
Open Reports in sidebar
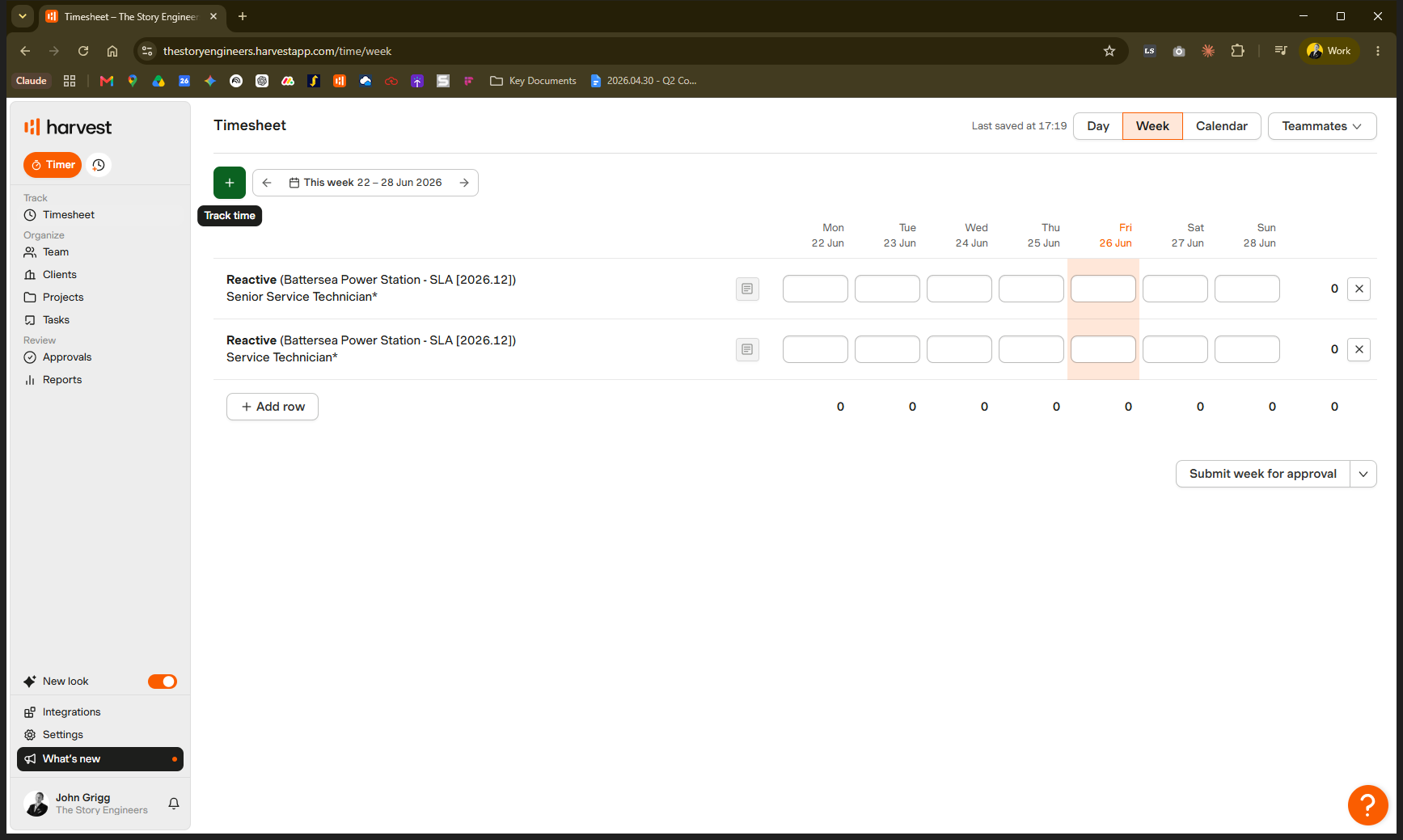tap(62, 380)
